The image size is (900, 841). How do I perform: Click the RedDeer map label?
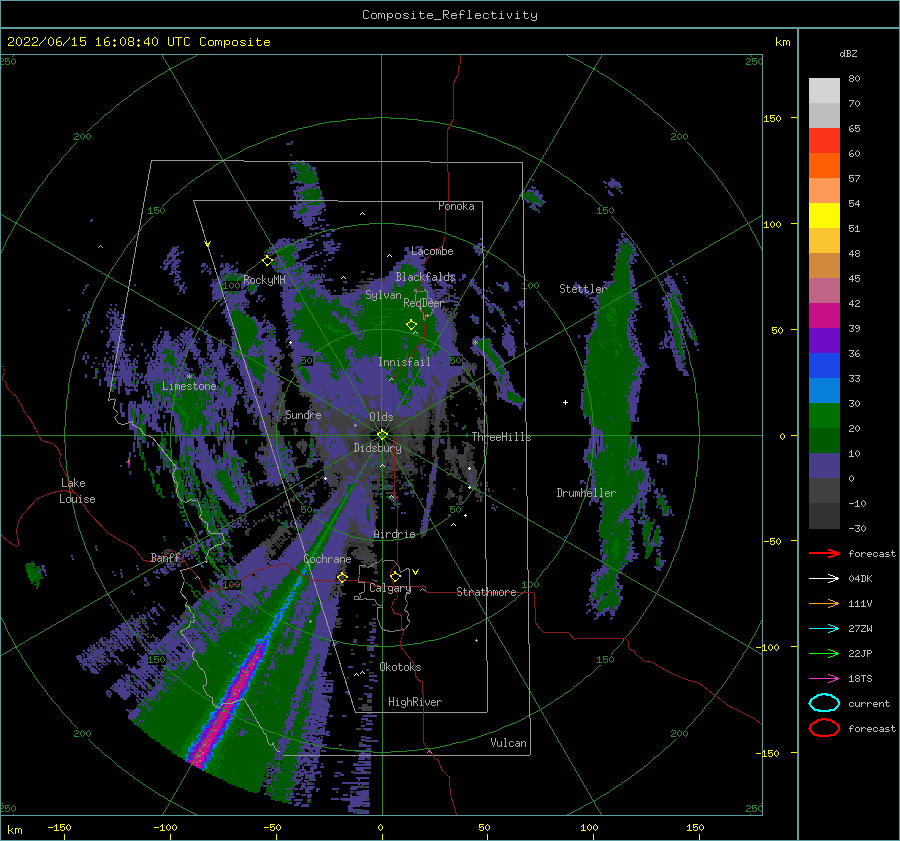coord(424,303)
